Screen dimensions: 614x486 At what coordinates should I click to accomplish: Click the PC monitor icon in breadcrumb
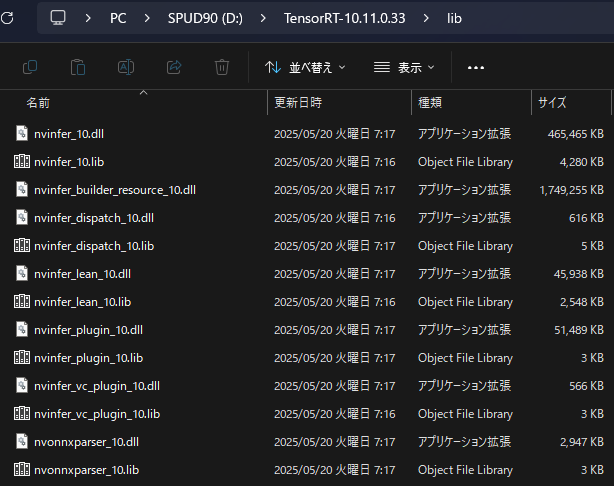point(58,18)
